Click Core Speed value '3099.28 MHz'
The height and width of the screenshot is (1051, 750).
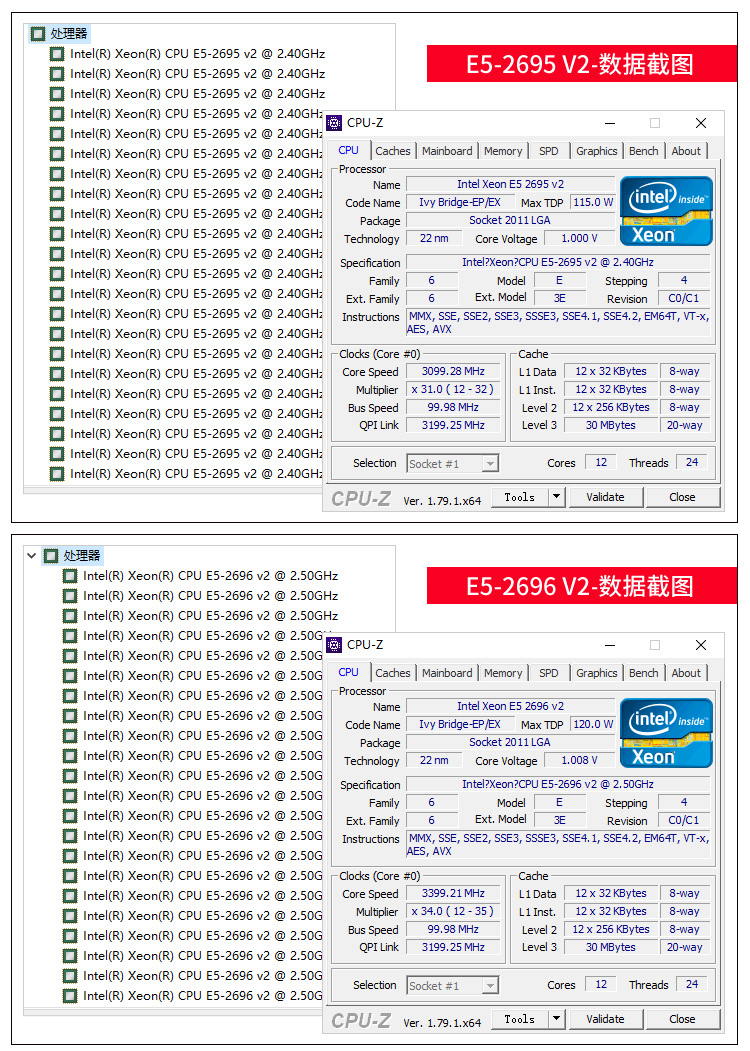tap(453, 371)
